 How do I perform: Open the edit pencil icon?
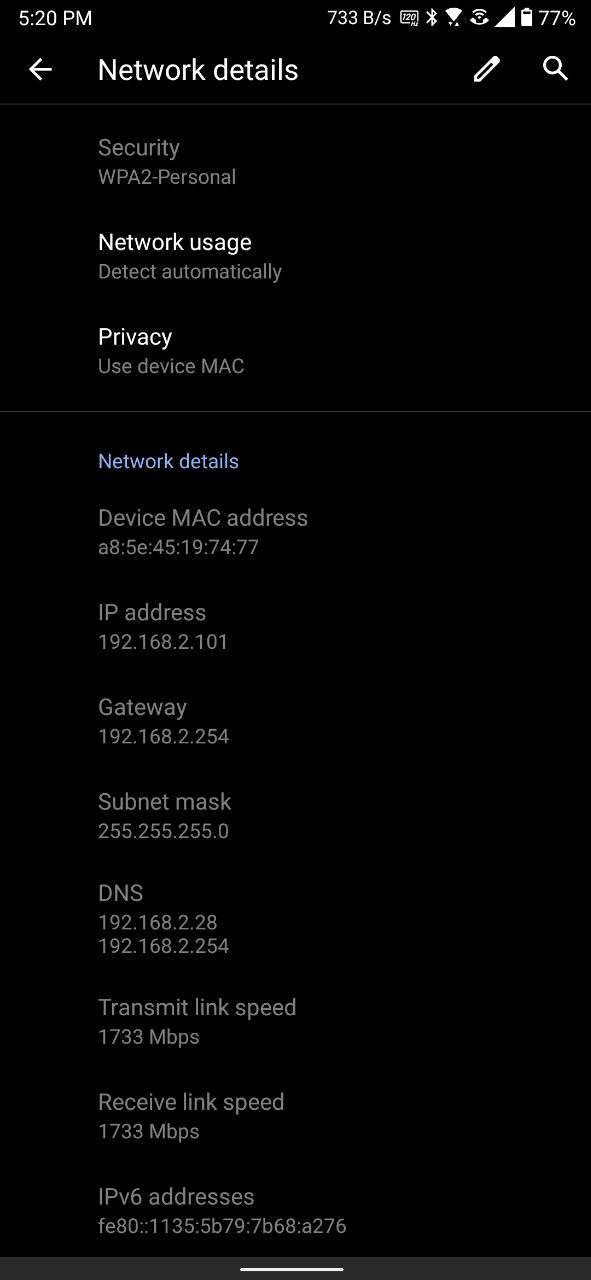click(487, 69)
